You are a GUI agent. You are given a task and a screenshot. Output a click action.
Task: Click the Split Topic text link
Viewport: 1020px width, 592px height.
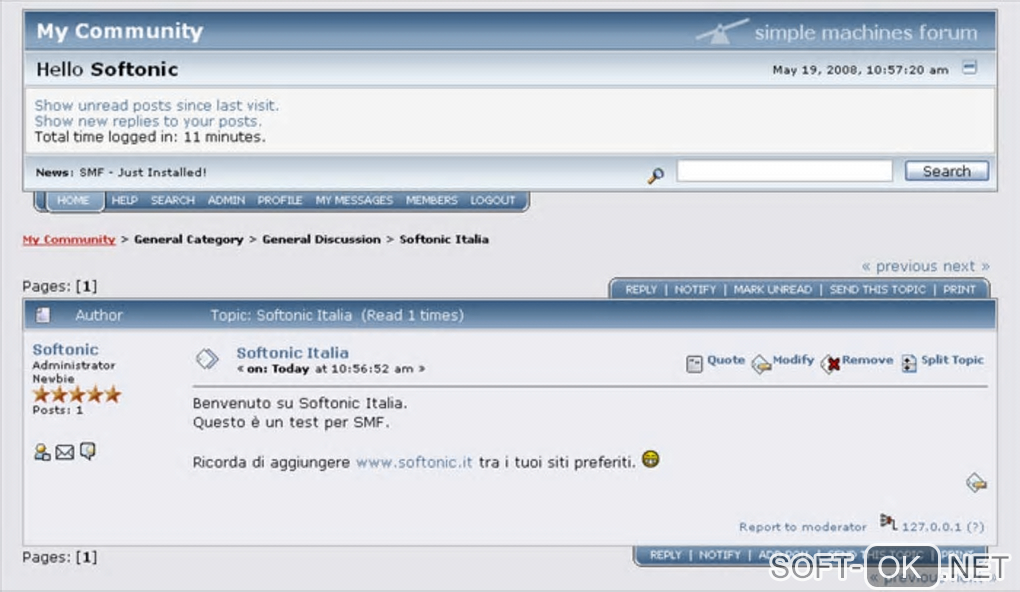click(952, 360)
